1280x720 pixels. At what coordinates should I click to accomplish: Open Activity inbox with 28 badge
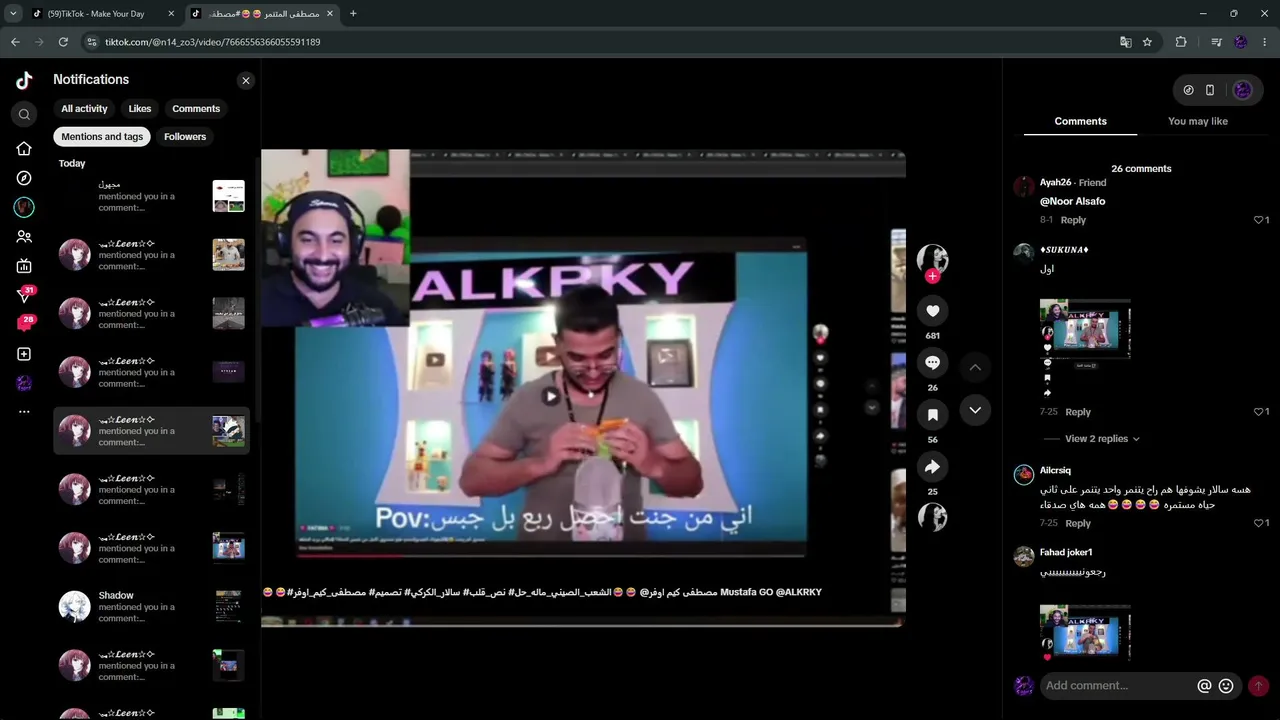[x=24, y=324]
